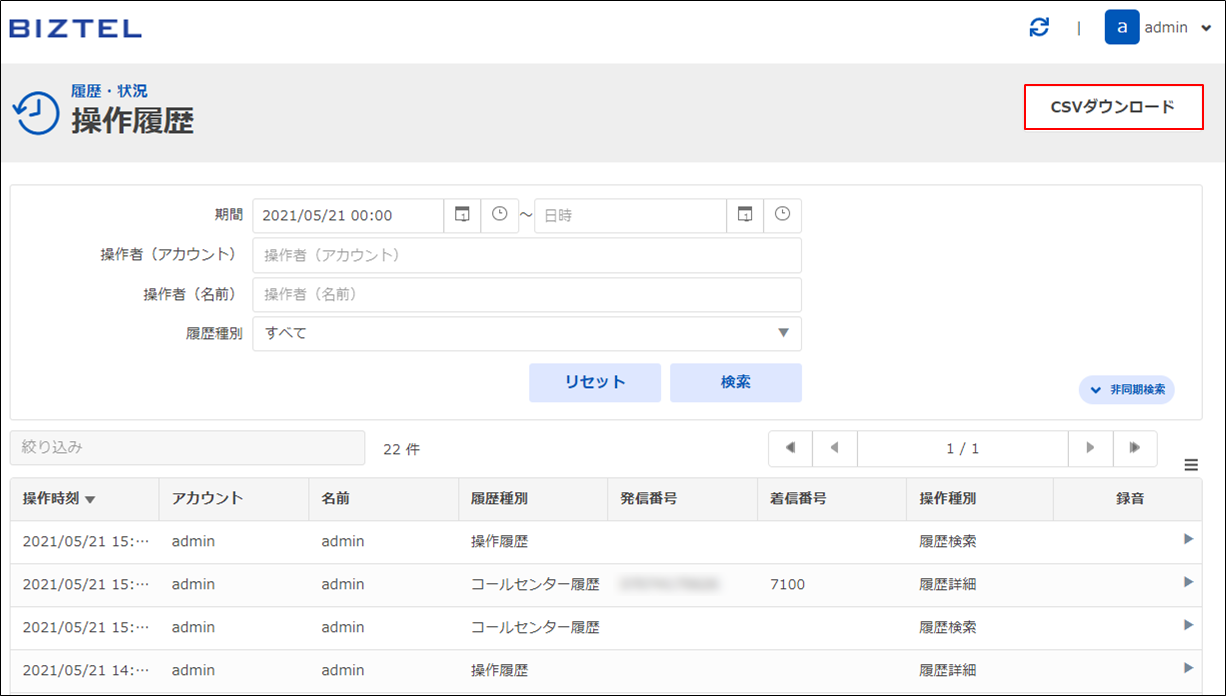Click the end date 日時 field
The image size is (1226, 696).
[x=631, y=215]
